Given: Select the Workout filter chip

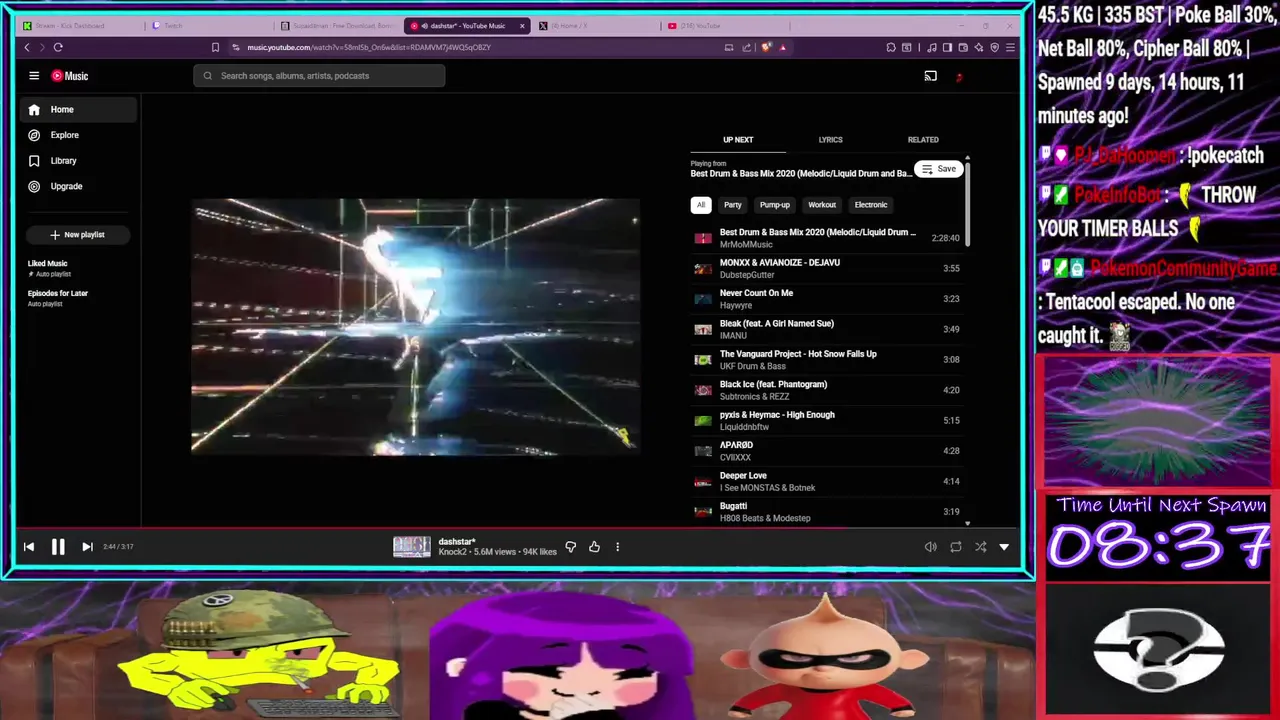Looking at the screenshot, I should [822, 205].
